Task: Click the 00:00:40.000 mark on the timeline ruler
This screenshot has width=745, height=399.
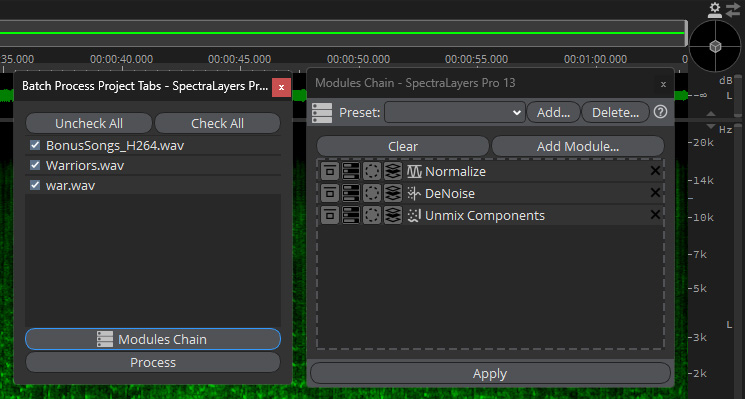Action: pyautogui.click(x=122, y=59)
